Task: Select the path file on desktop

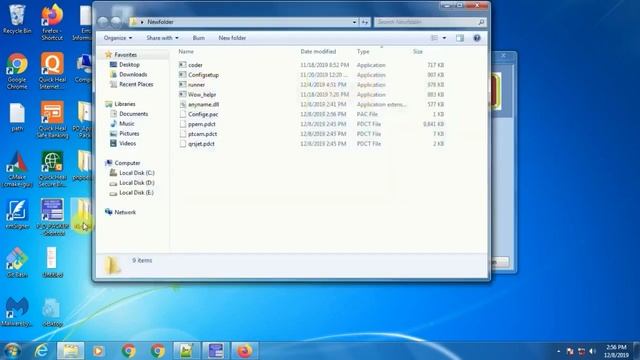Action: point(17,118)
